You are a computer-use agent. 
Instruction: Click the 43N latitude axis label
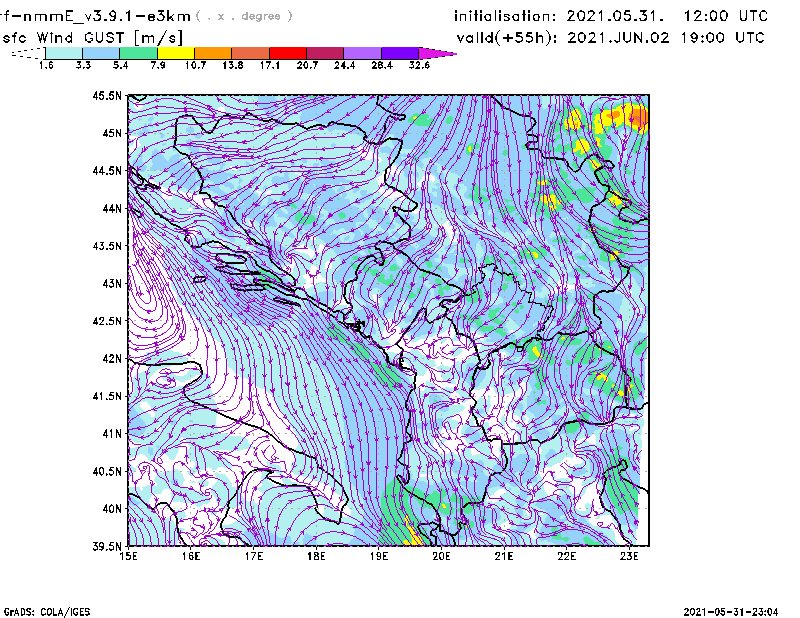click(x=112, y=283)
